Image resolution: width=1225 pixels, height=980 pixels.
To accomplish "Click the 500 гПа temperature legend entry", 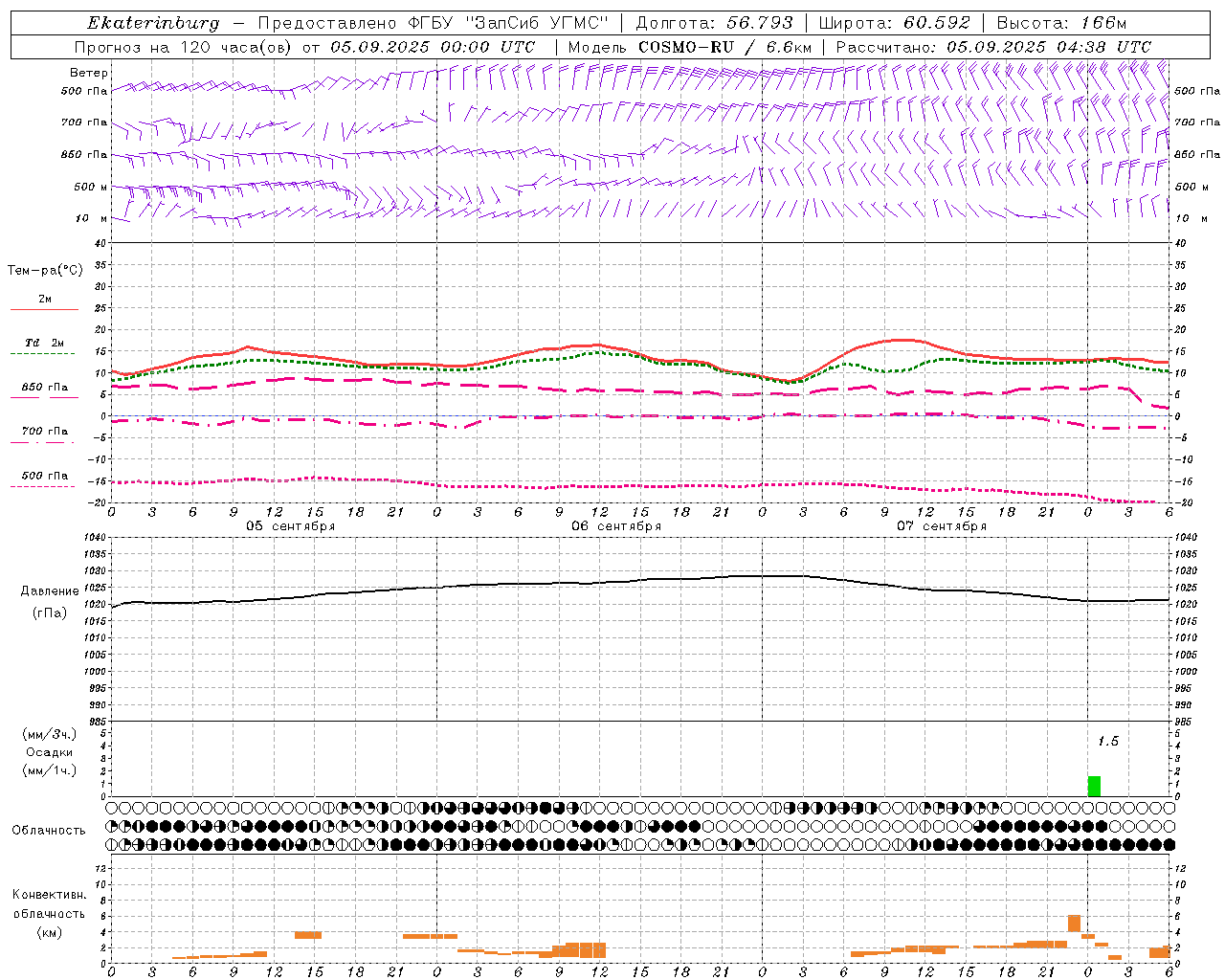I will click(45, 476).
